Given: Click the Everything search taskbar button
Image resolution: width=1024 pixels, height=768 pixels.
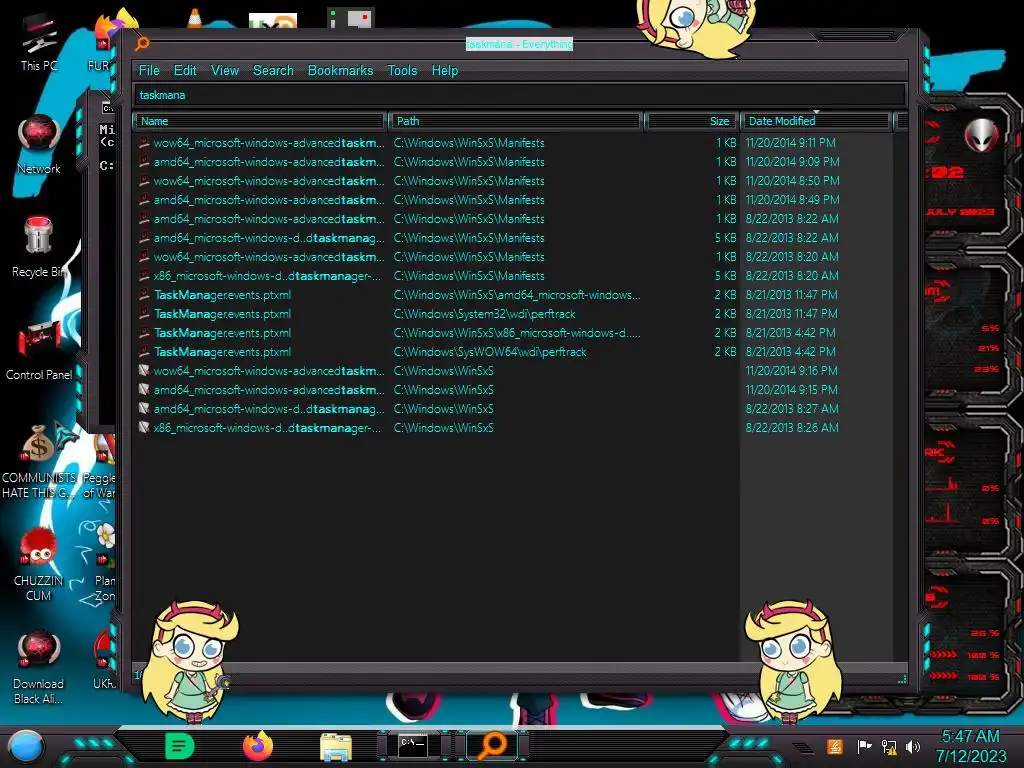Looking at the screenshot, I should click(x=492, y=746).
